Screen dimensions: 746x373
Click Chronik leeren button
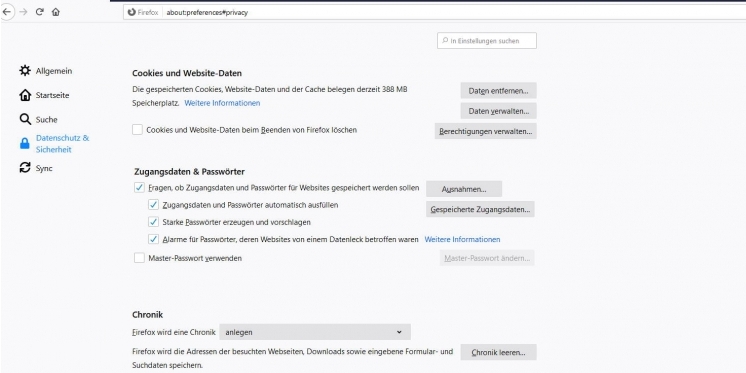point(499,353)
